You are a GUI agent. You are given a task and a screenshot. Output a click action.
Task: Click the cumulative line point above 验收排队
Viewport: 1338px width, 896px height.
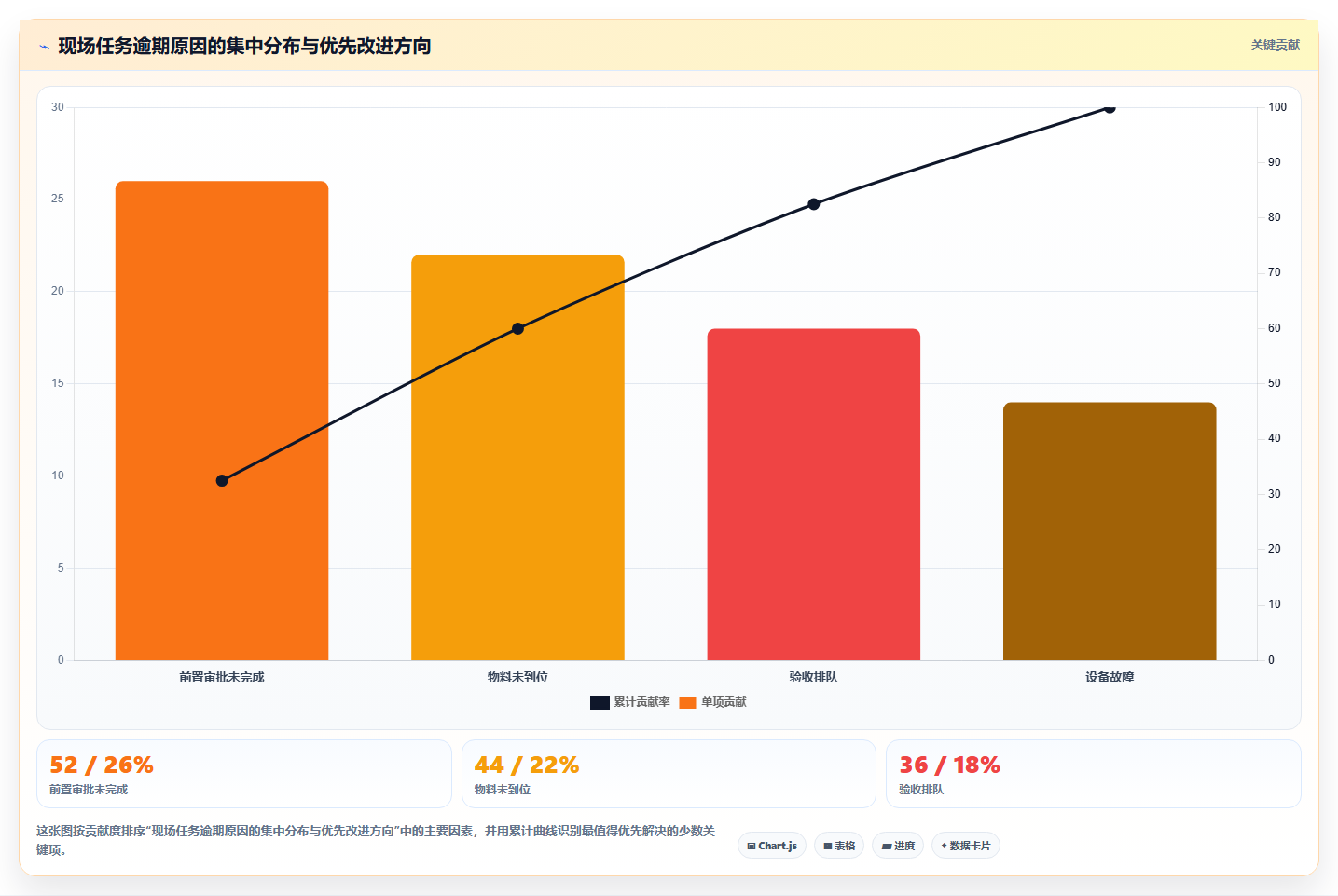point(814,204)
